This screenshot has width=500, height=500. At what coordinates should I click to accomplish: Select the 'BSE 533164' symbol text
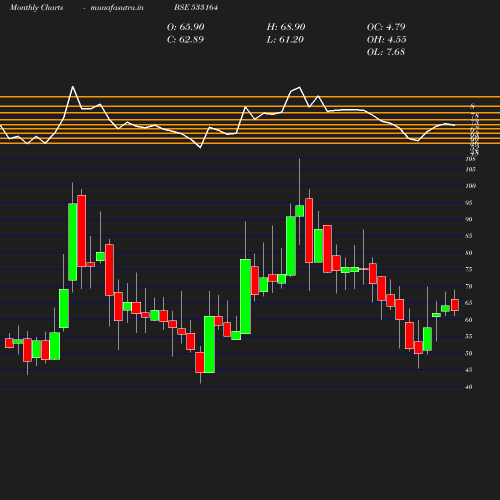pyautogui.click(x=196, y=7)
